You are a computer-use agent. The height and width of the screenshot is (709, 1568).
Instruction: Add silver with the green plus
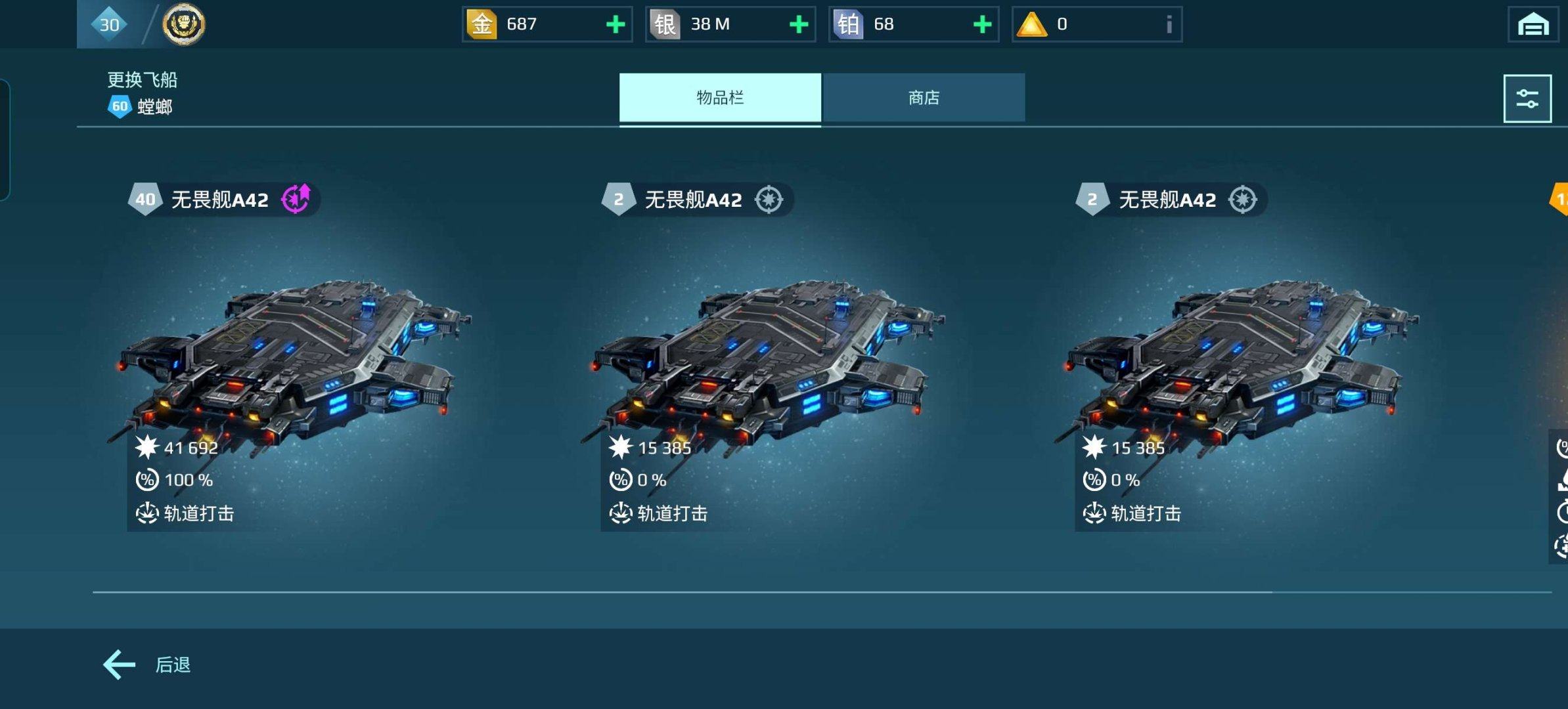(799, 24)
